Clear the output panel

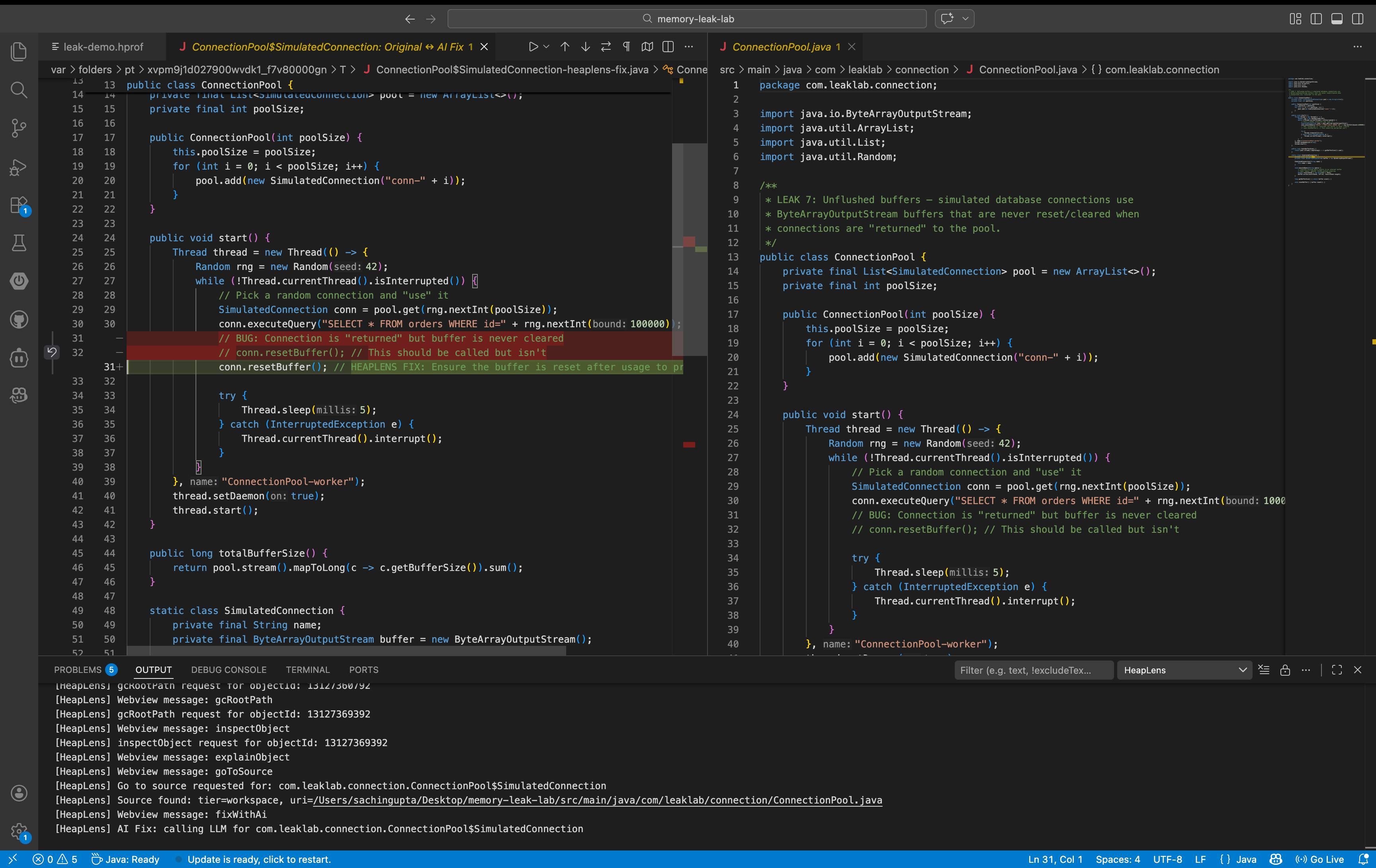1264,670
